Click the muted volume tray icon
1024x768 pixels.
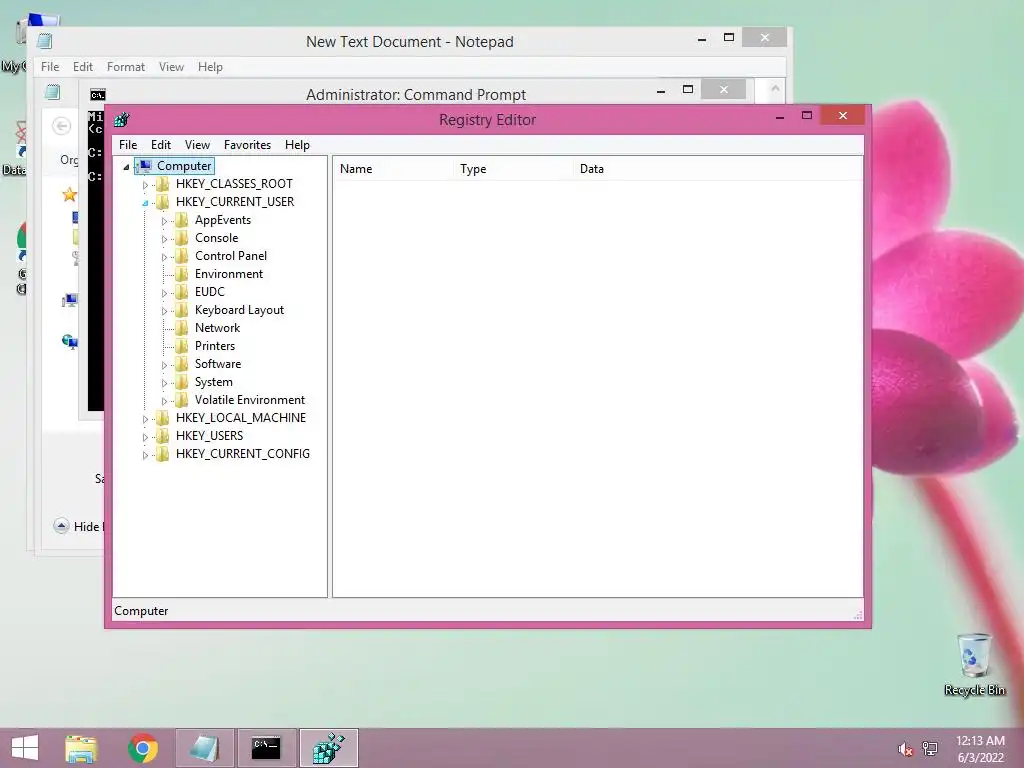(905, 749)
